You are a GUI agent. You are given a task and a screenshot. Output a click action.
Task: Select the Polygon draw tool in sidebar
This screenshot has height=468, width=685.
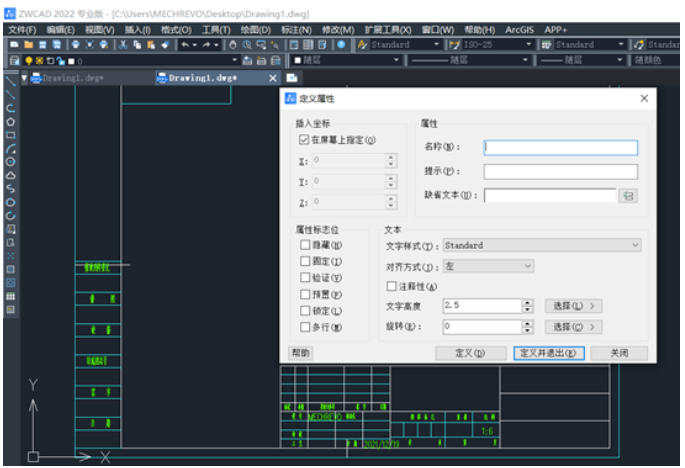point(10,121)
